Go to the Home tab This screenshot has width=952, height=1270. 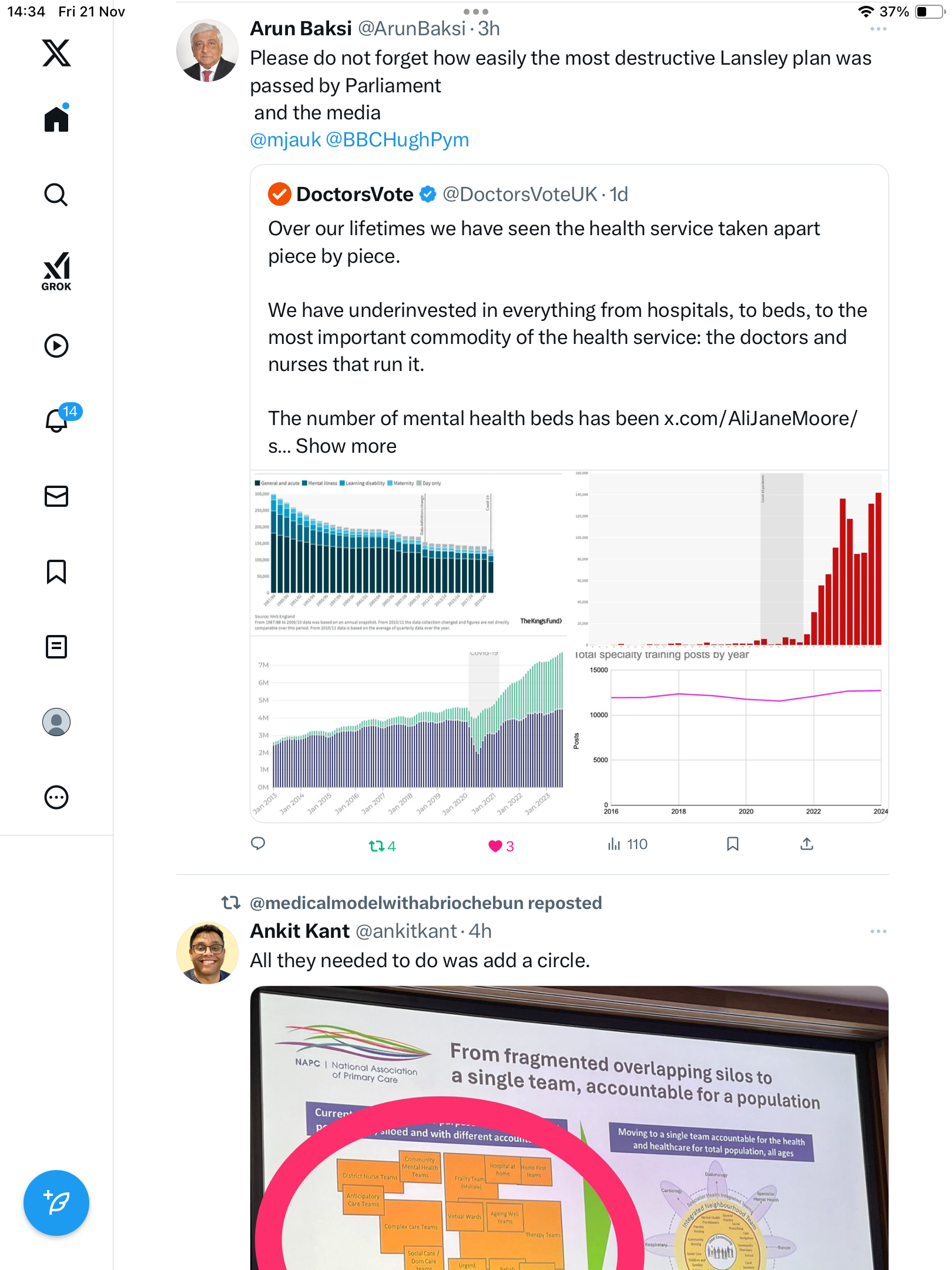[x=56, y=119]
